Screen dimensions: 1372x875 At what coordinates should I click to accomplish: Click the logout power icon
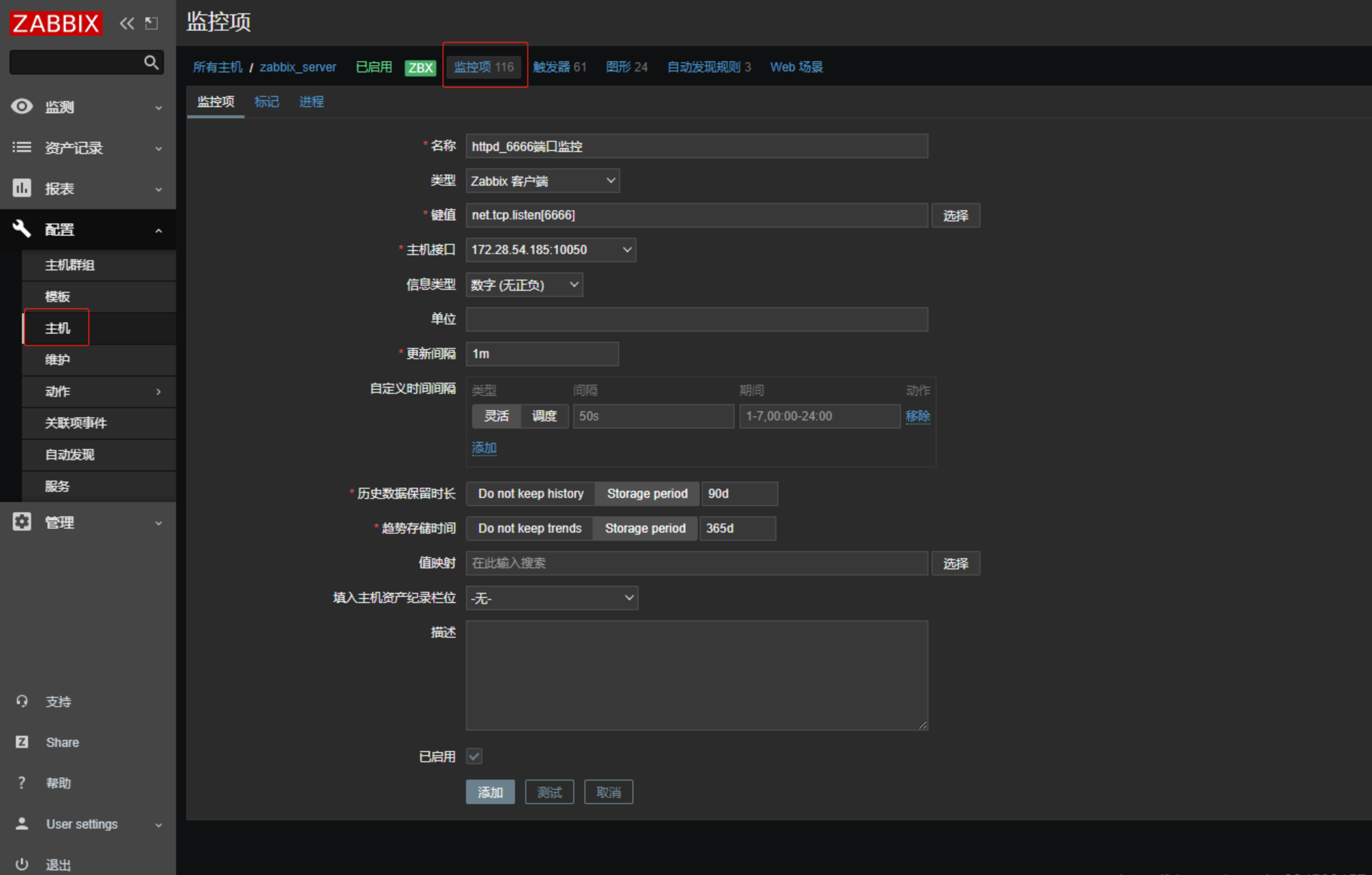[x=21, y=864]
